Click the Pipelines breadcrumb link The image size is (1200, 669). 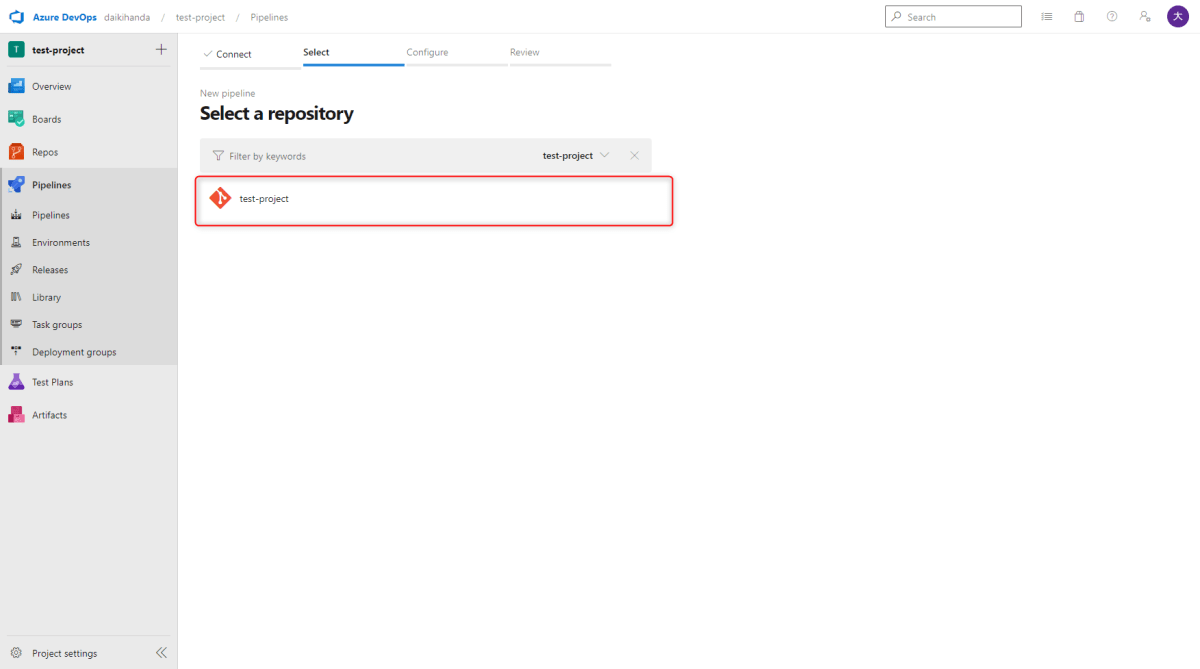tap(269, 17)
